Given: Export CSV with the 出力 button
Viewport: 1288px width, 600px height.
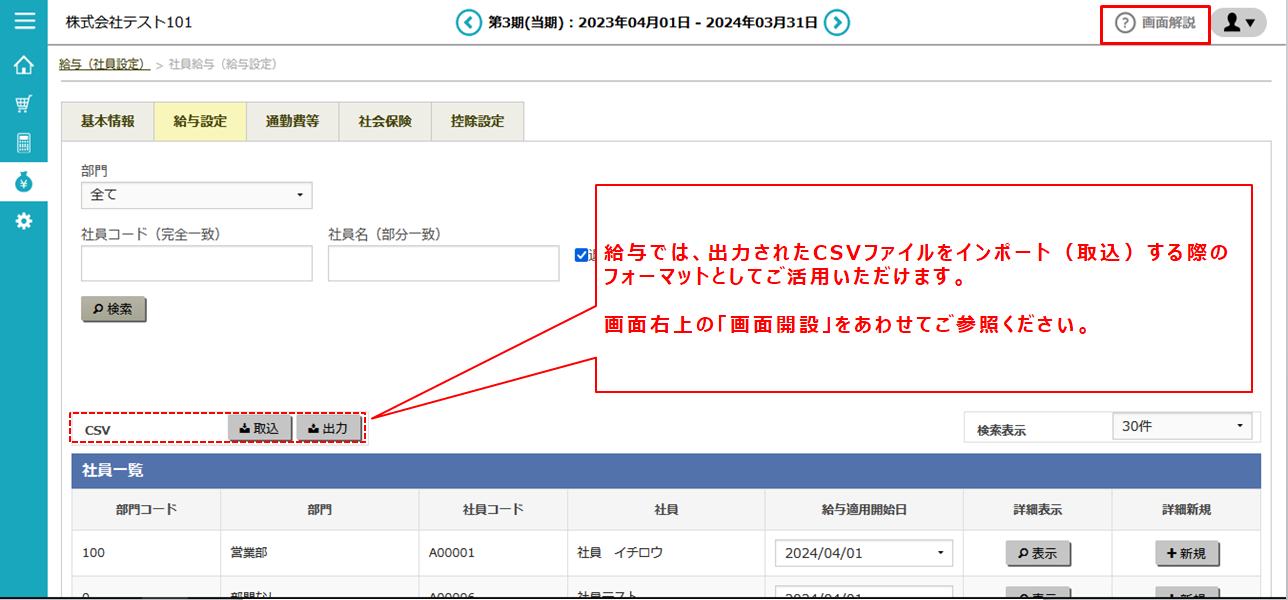Looking at the screenshot, I should click(x=330, y=427).
